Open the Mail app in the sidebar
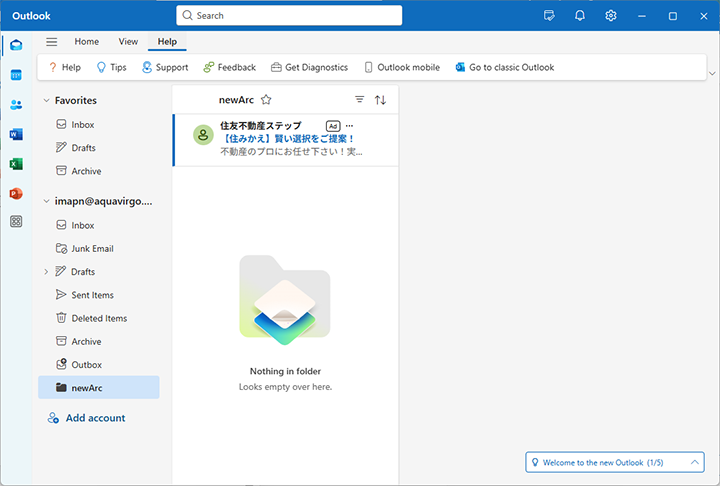The image size is (720, 486). 16,45
